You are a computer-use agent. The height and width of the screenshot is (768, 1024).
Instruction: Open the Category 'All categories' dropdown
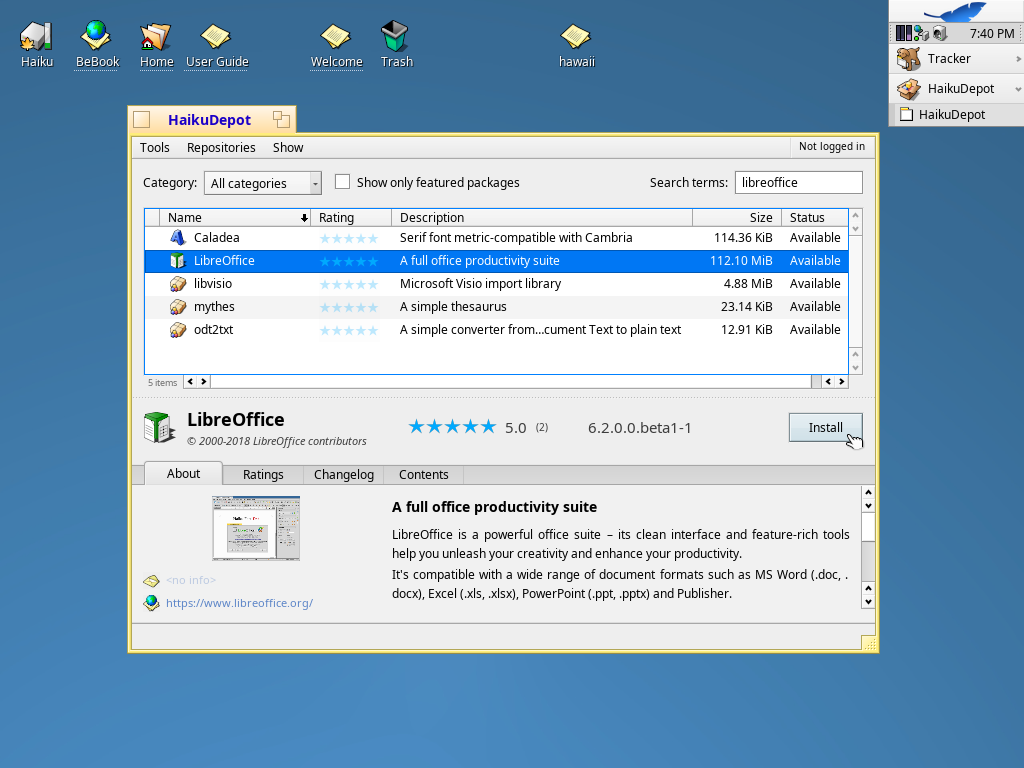[x=263, y=183]
